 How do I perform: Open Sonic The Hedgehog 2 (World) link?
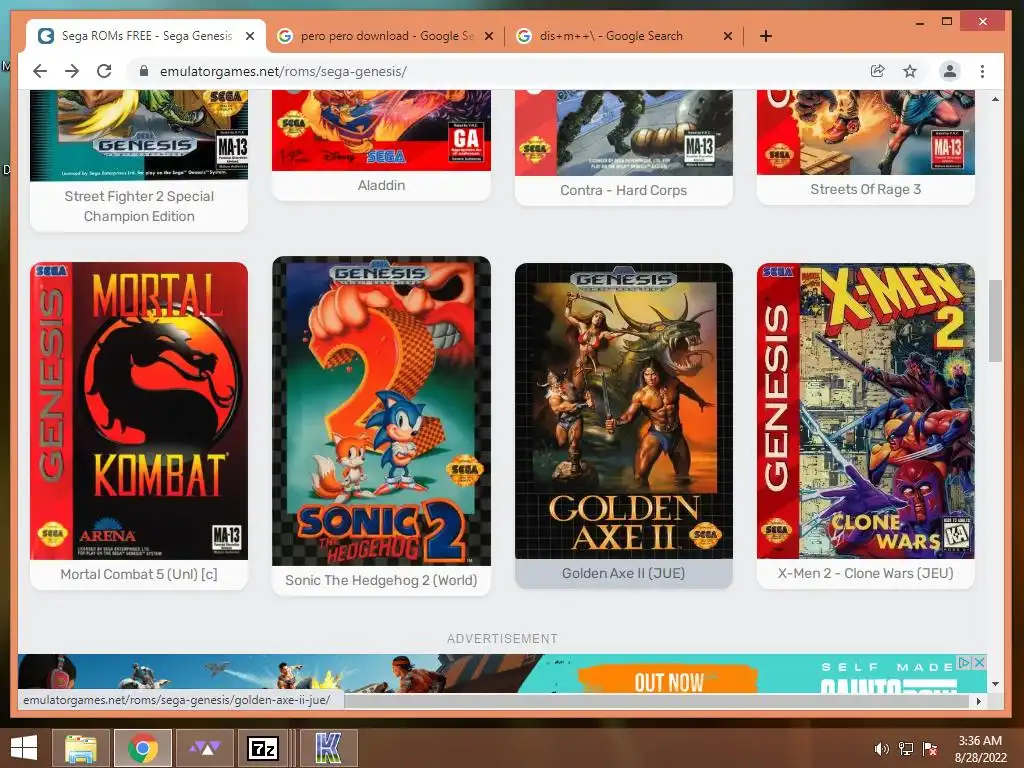click(381, 580)
